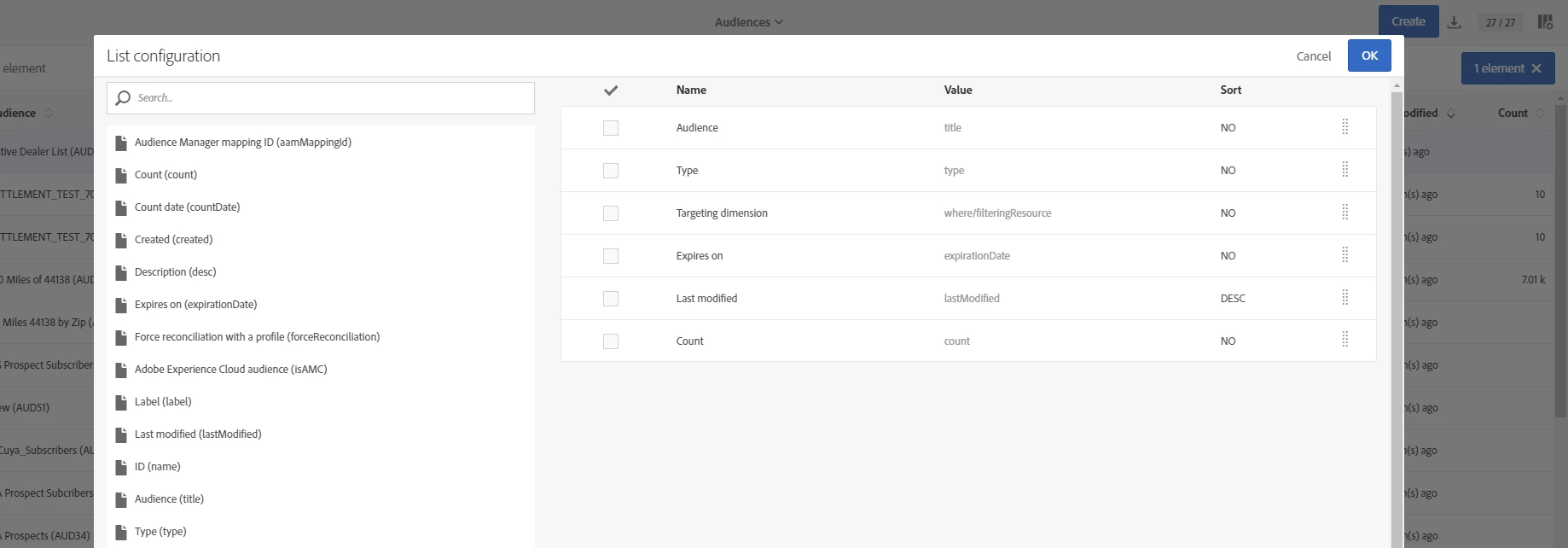Click file icon next to Created (created)
The image size is (1568, 548).
coord(121,240)
